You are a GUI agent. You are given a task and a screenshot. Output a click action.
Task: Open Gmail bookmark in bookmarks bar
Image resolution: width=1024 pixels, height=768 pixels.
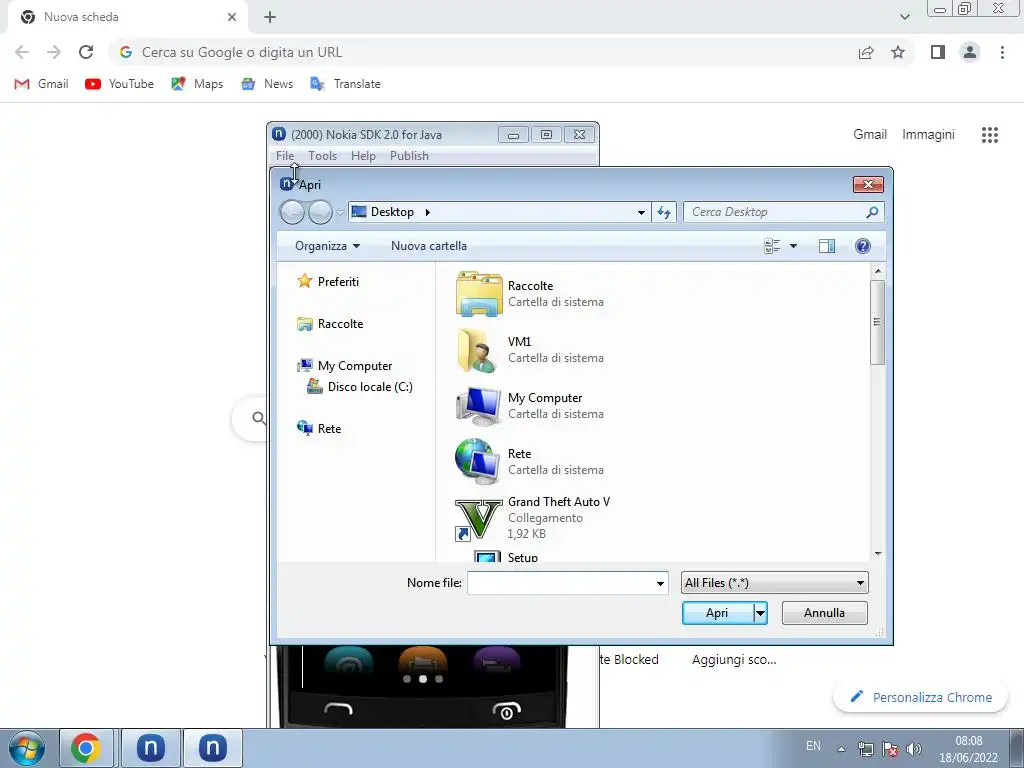pos(41,84)
